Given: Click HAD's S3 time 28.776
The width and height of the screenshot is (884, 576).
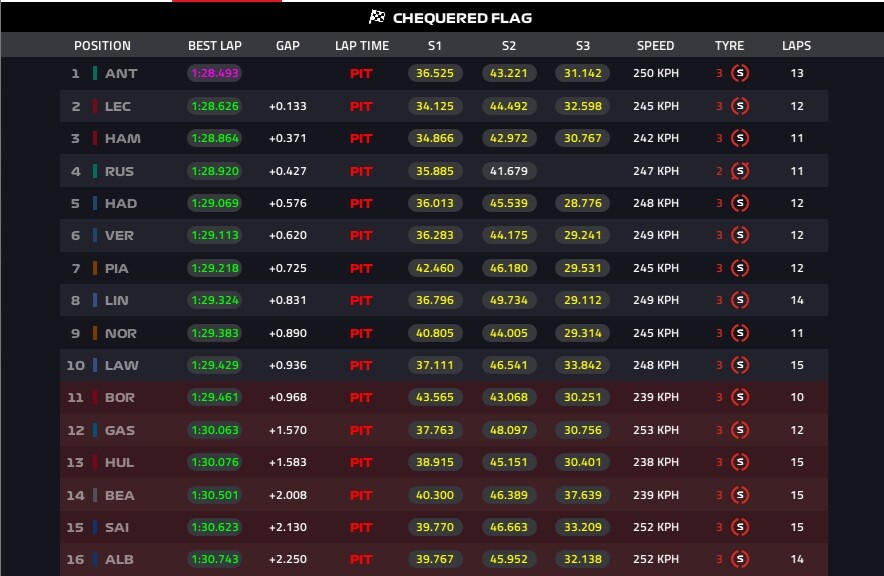Looking at the screenshot, I should [582, 203].
